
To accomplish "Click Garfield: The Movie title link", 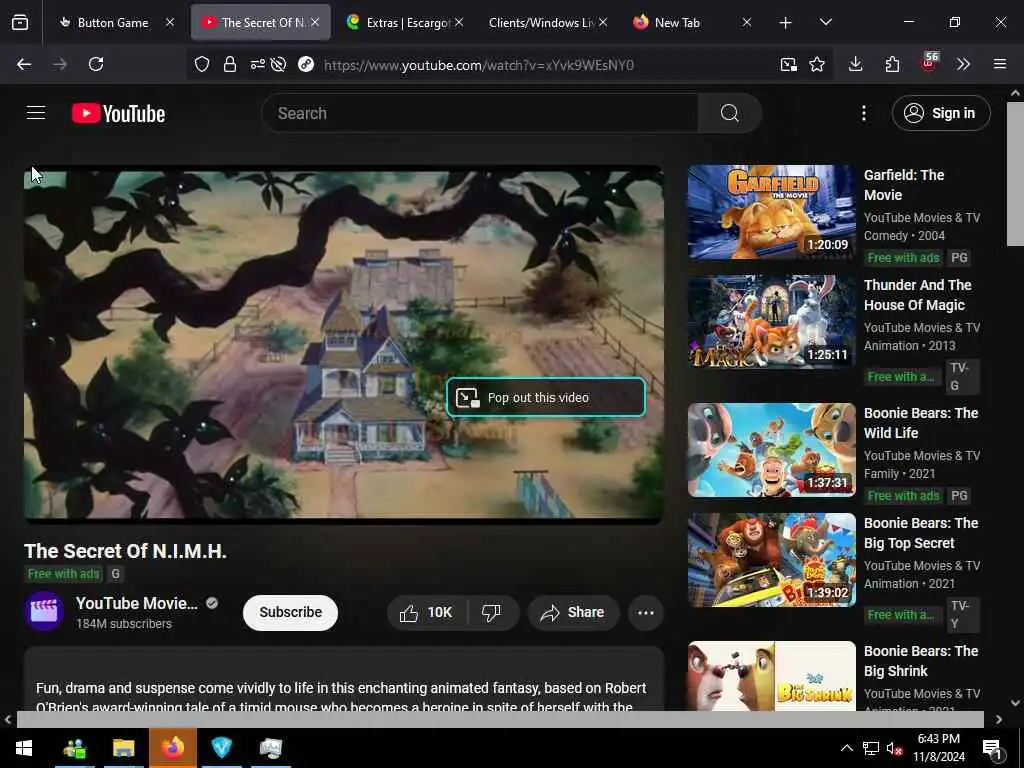I will click(904, 185).
